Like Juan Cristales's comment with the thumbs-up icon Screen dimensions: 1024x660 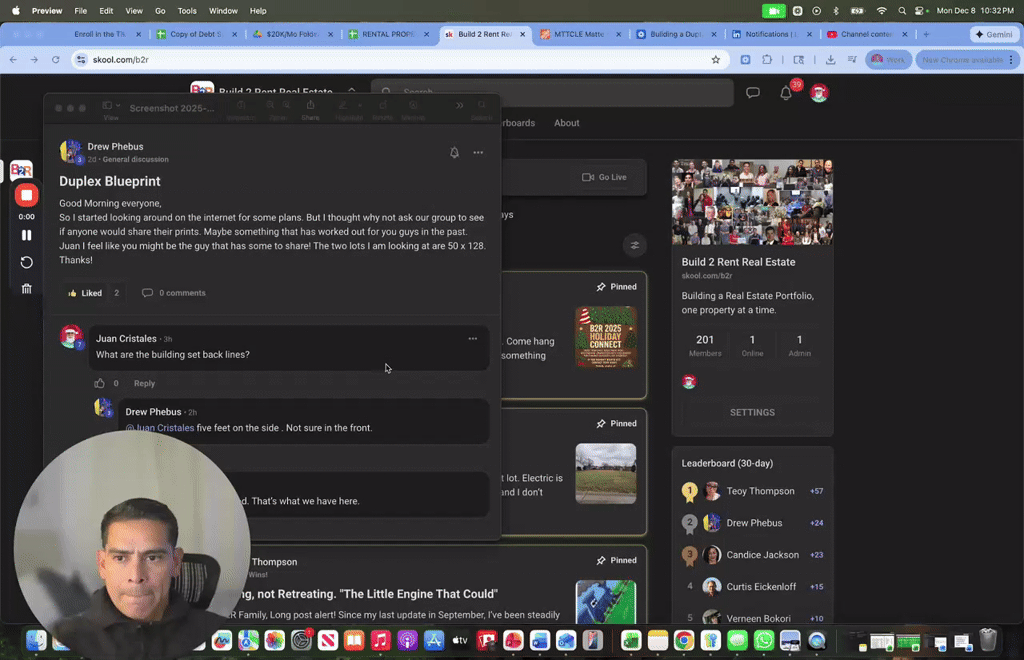click(99, 383)
